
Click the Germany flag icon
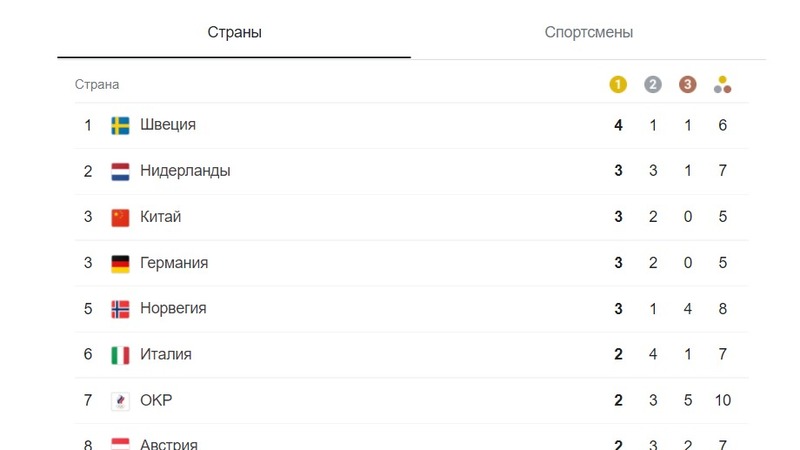pos(120,263)
